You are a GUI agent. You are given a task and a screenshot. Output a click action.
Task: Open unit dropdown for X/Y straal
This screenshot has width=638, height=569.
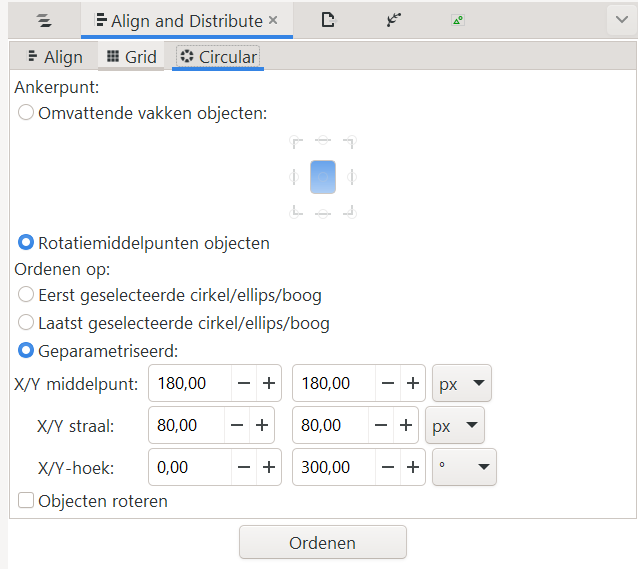click(455, 425)
